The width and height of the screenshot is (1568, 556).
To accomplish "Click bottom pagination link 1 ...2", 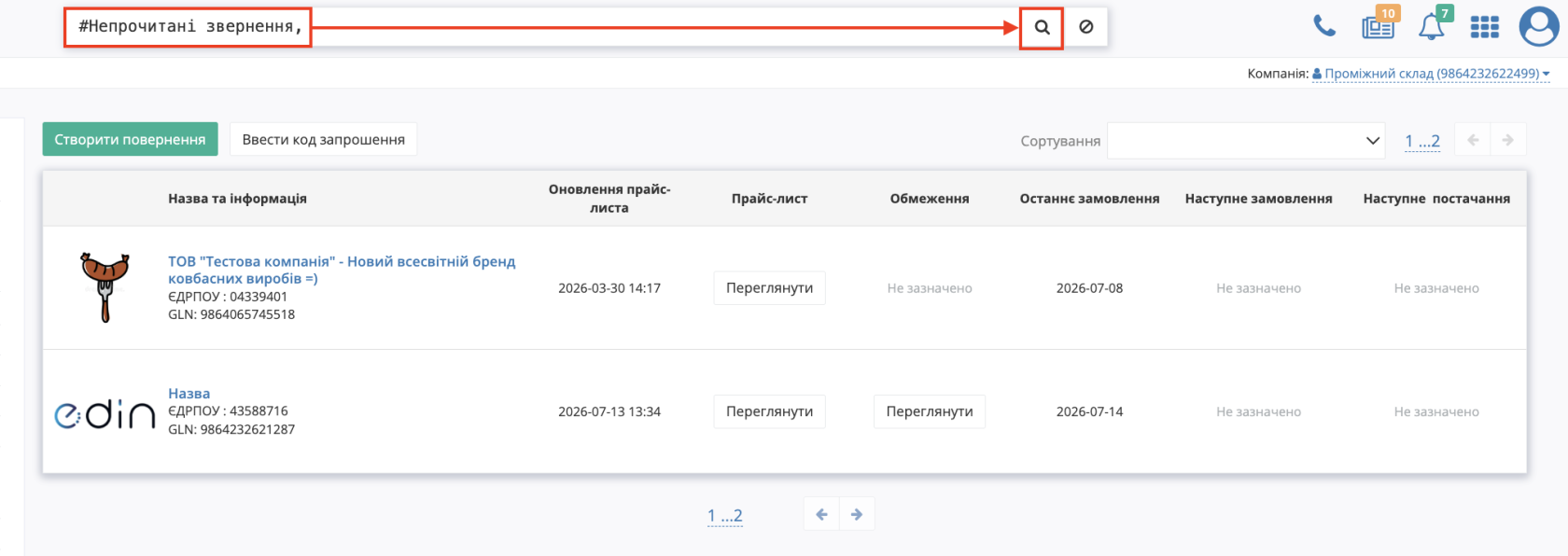I will 725,515.
